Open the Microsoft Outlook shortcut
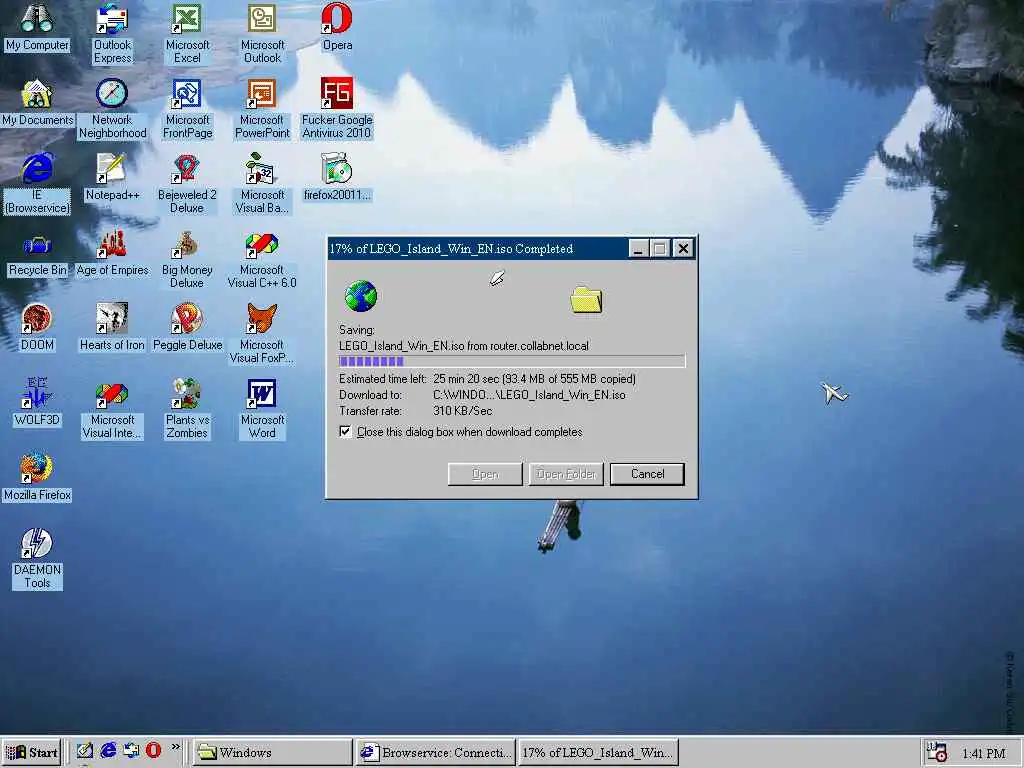1024x768 pixels. tap(262, 33)
